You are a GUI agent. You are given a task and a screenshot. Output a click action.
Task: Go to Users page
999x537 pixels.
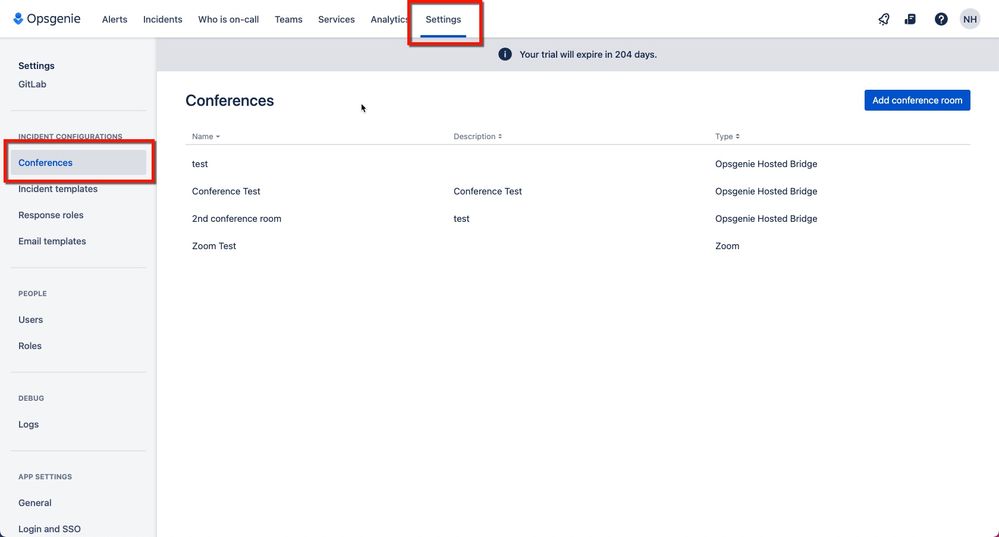click(31, 320)
